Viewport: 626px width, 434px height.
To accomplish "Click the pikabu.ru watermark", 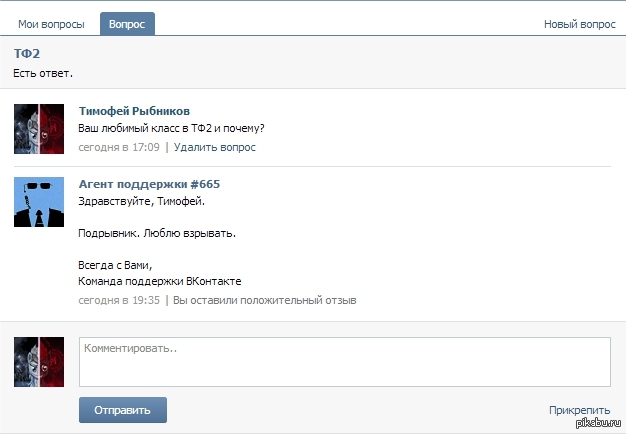I will point(599,423).
